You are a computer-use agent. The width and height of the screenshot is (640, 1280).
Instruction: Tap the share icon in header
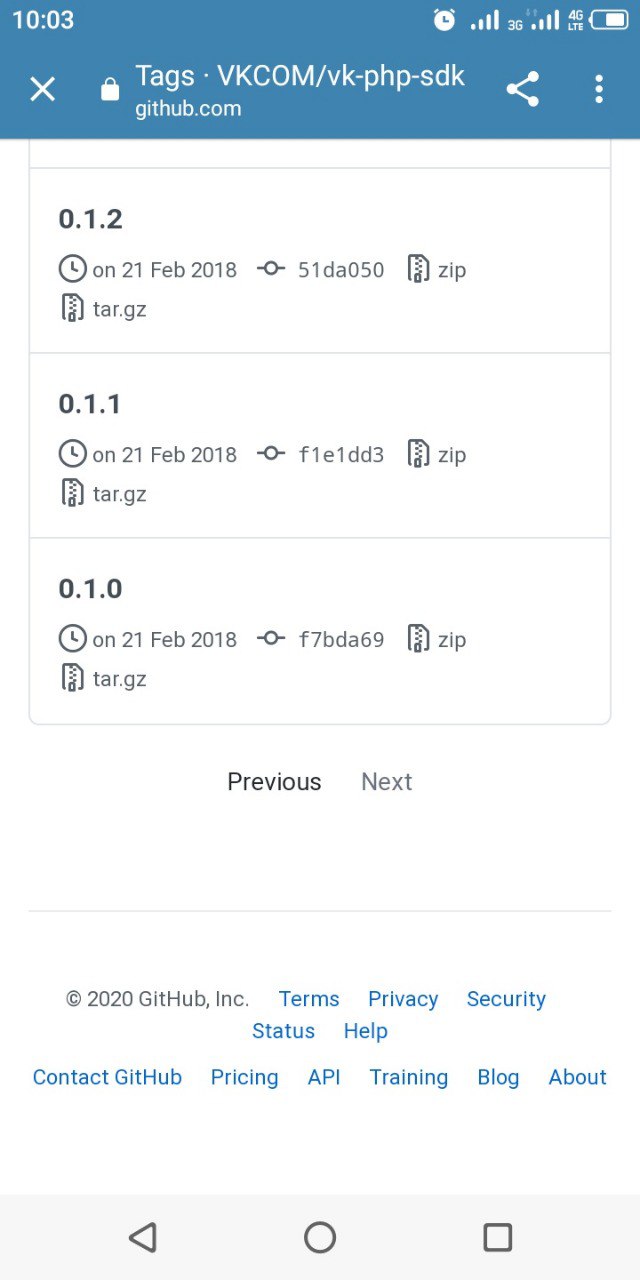[522, 90]
